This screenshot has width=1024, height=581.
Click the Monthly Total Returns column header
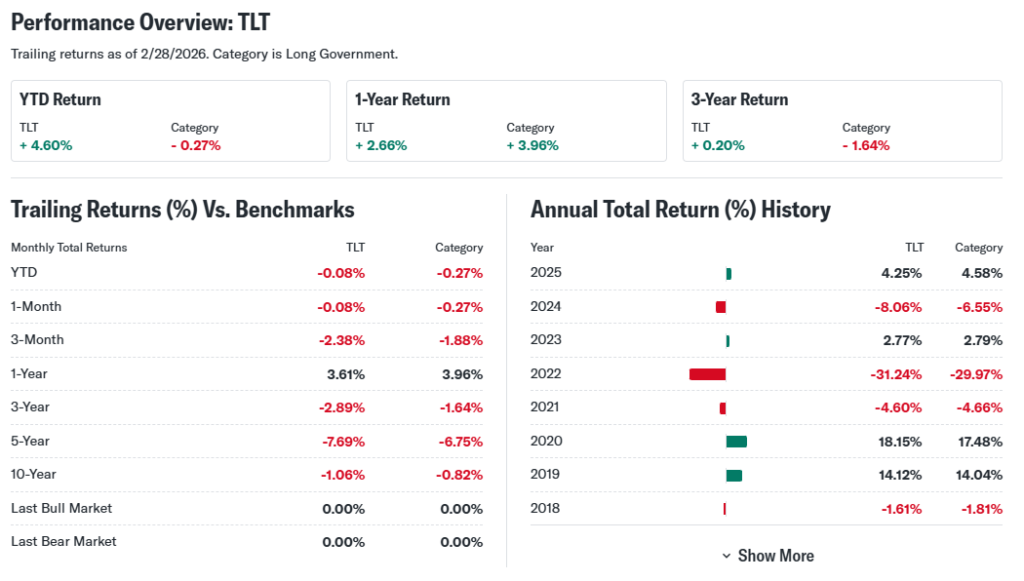(69, 247)
